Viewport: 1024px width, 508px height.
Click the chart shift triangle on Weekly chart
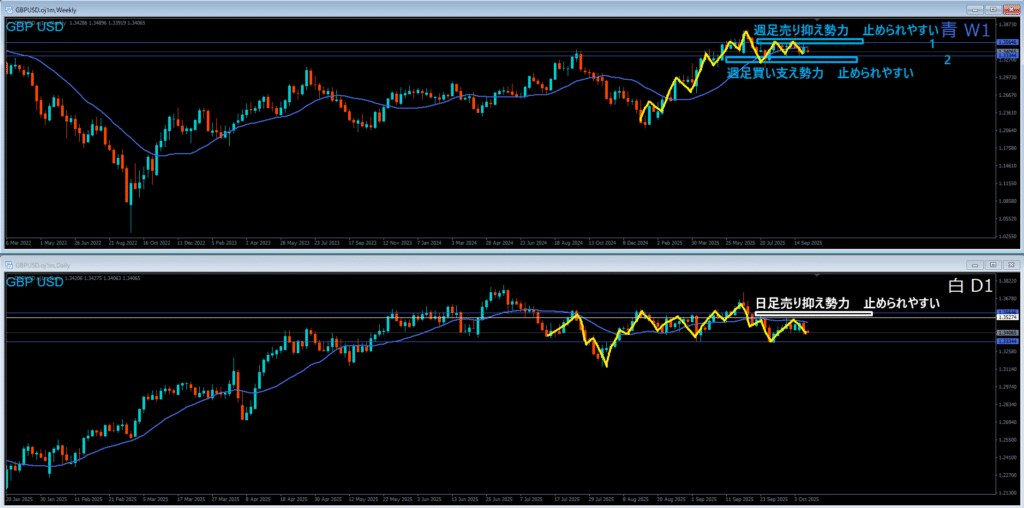[817, 18]
